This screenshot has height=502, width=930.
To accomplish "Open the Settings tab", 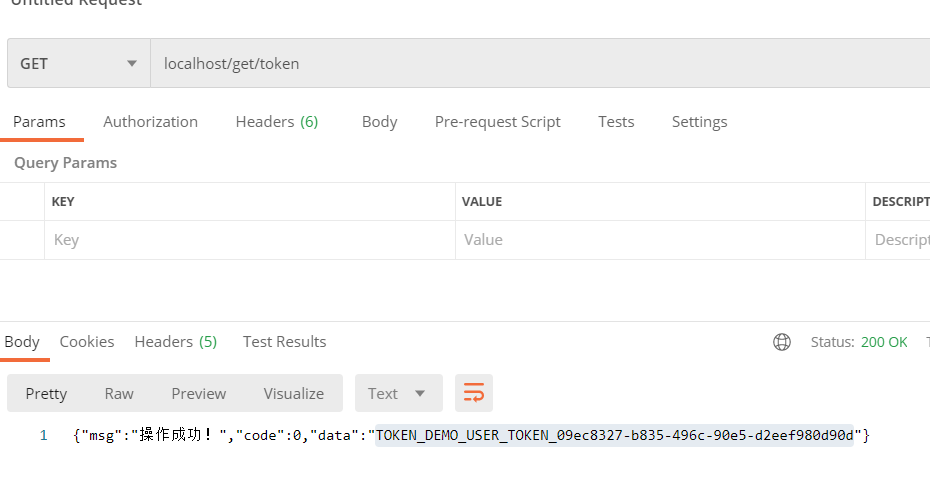I will (699, 122).
